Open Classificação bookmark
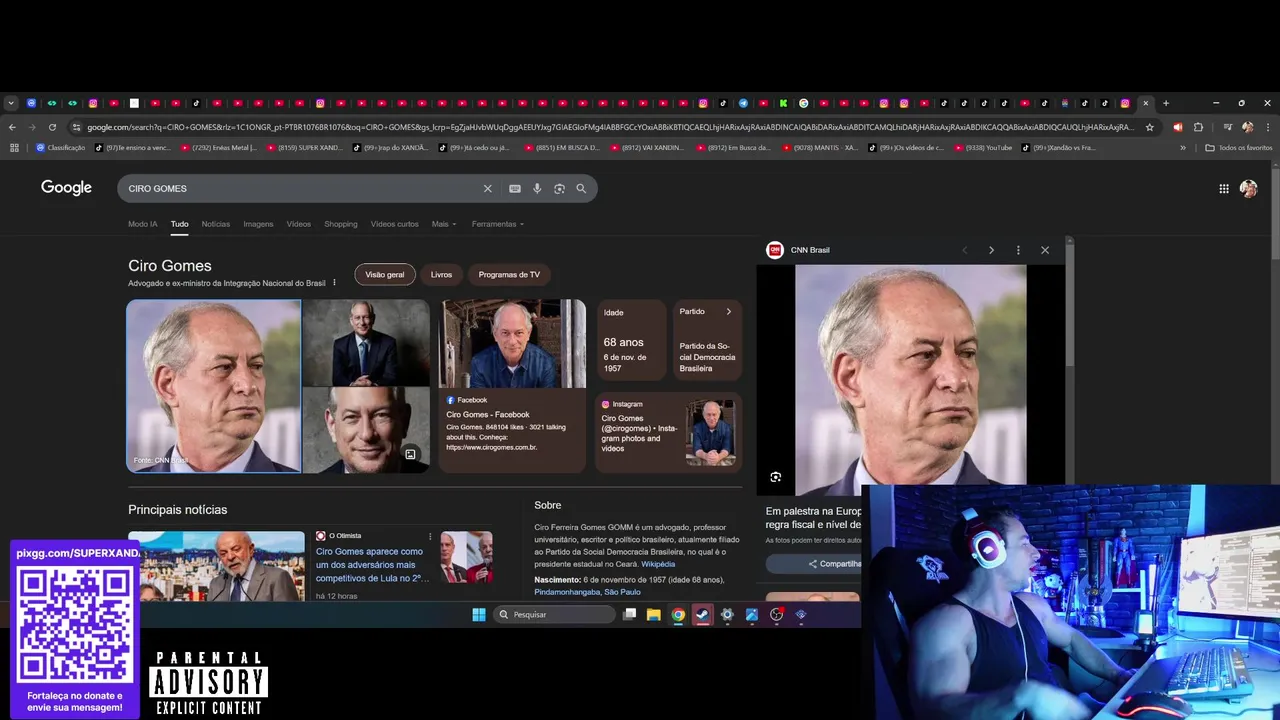 (61, 148)
